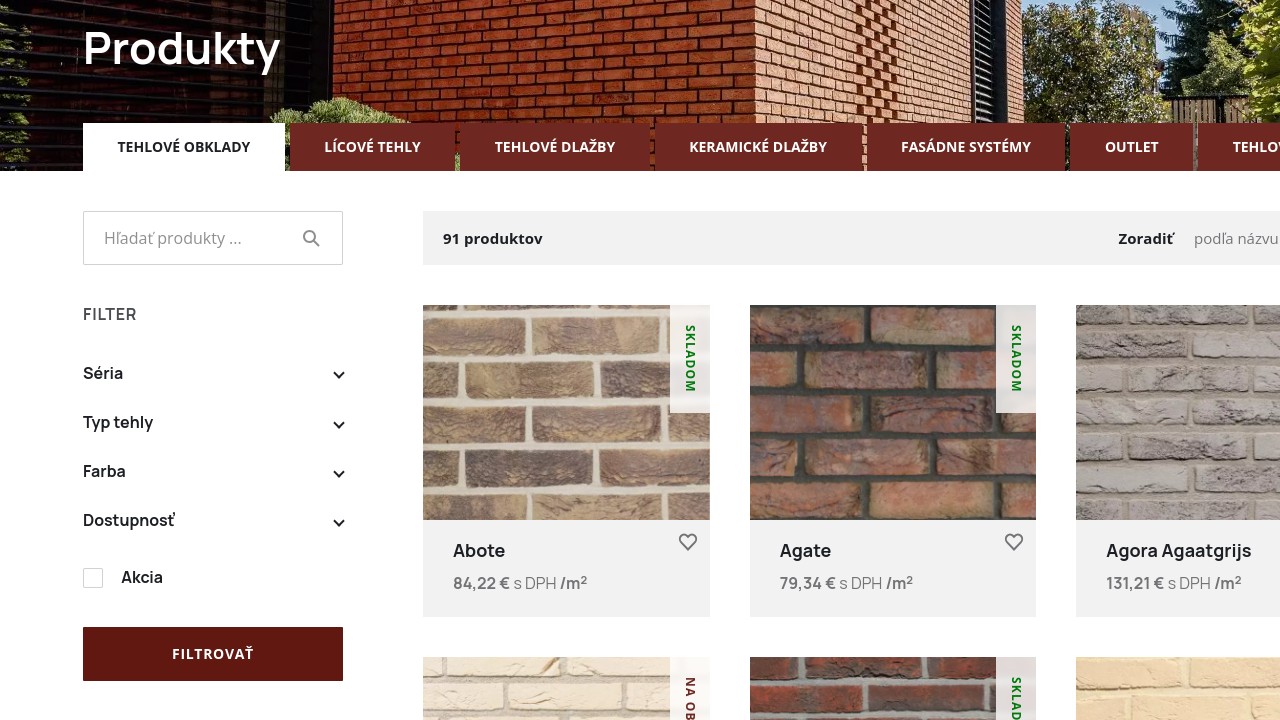Switch to the LÍCOVÉ TEHLY tab

click(x=372, y=147)
